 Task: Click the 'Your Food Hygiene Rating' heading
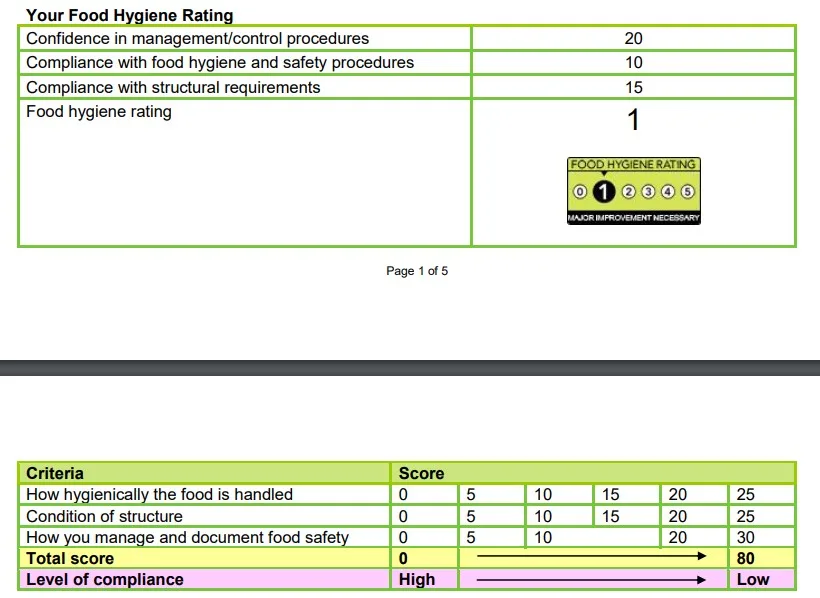130,15
